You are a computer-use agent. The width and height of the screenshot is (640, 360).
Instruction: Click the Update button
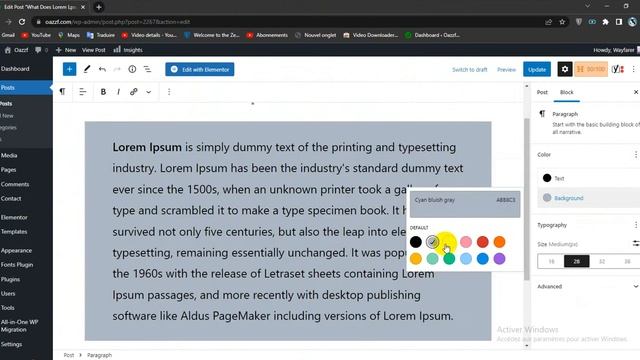click(x=537, y=69)
